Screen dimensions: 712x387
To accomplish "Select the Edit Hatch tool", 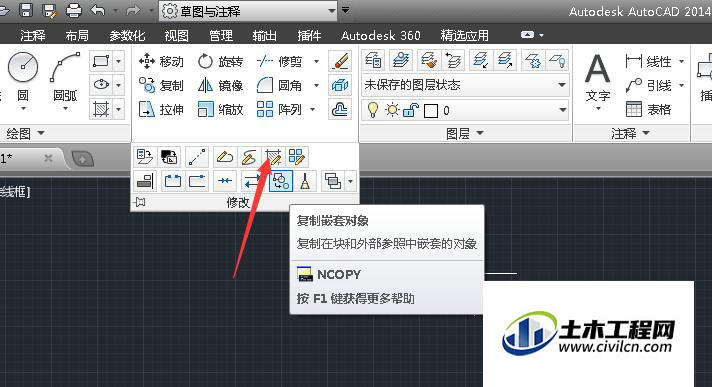I will (x=273, y=157).
